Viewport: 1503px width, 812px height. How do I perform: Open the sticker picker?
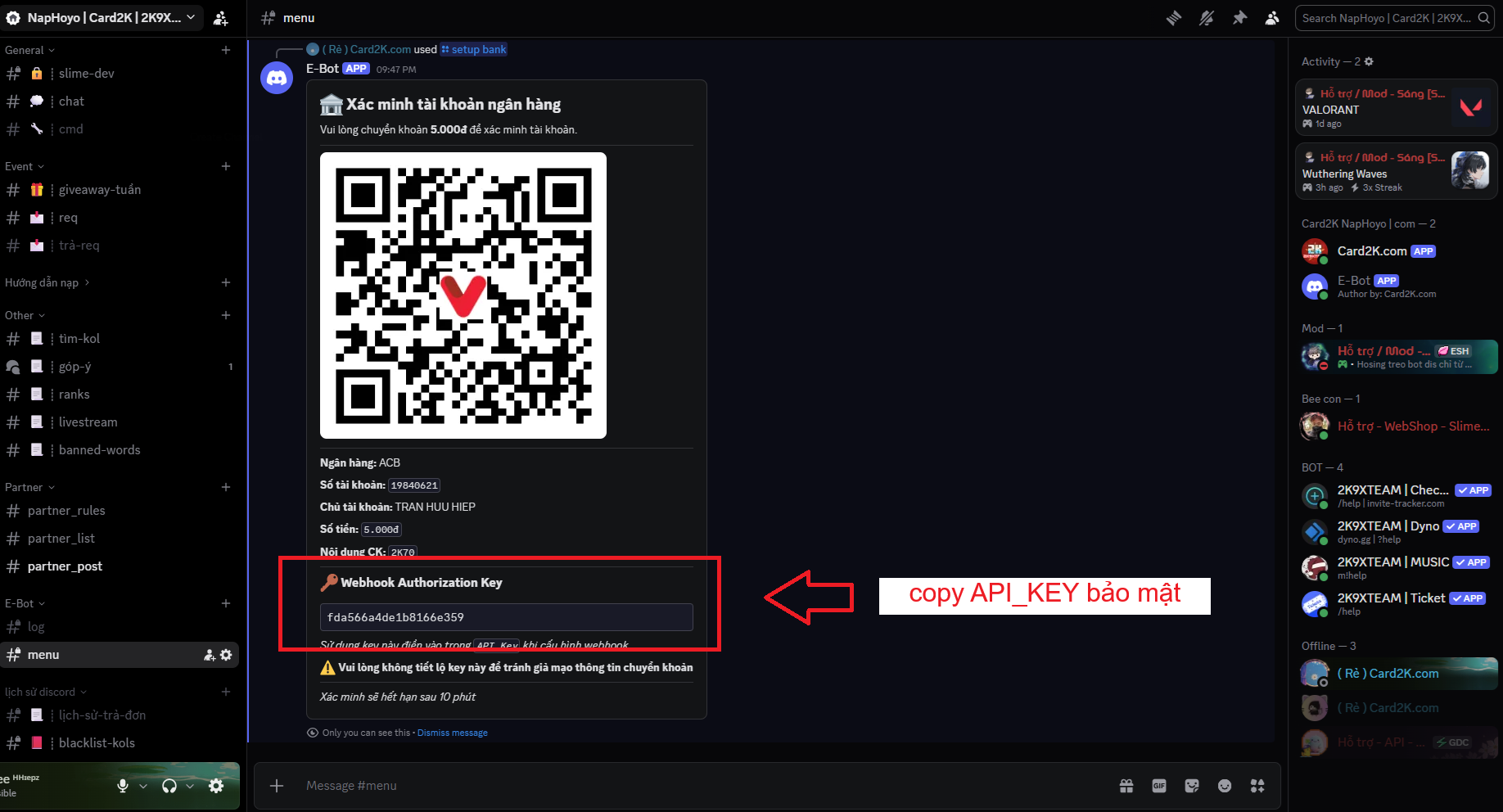pyautogui.click(x=1192, y=786)
